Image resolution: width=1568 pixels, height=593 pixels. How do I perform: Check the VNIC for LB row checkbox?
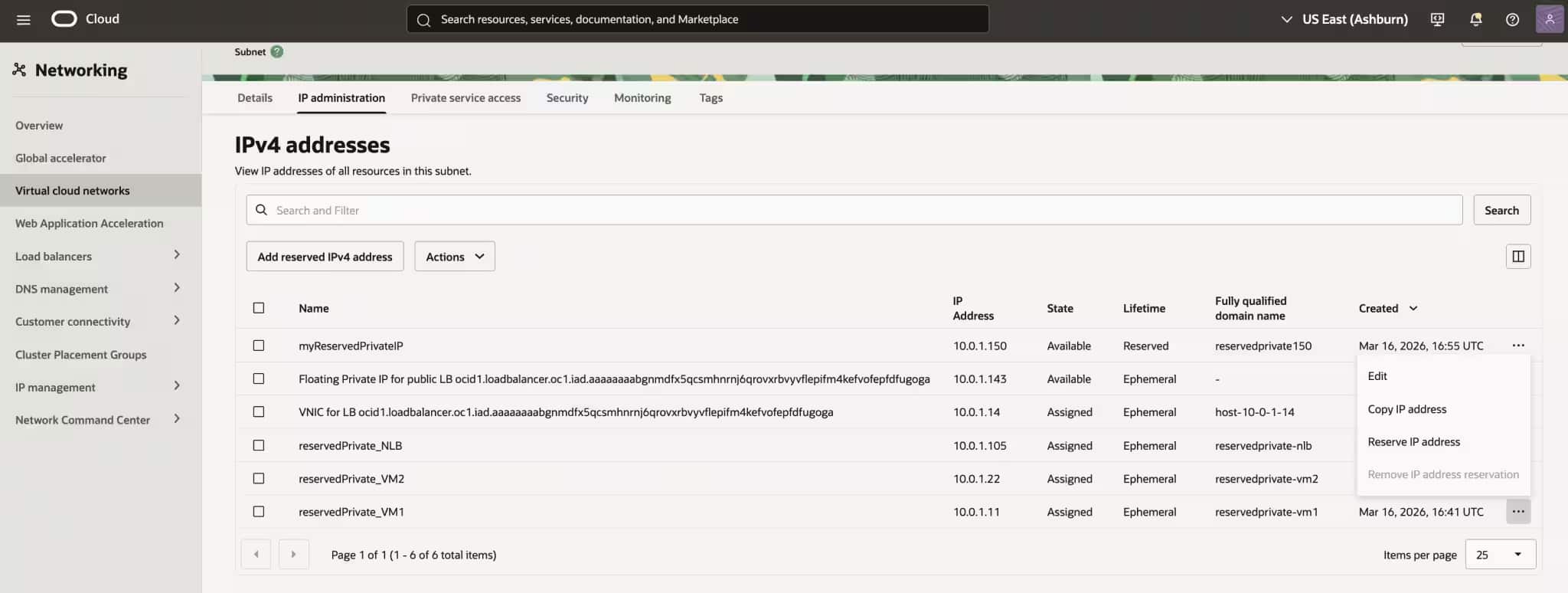259,411
